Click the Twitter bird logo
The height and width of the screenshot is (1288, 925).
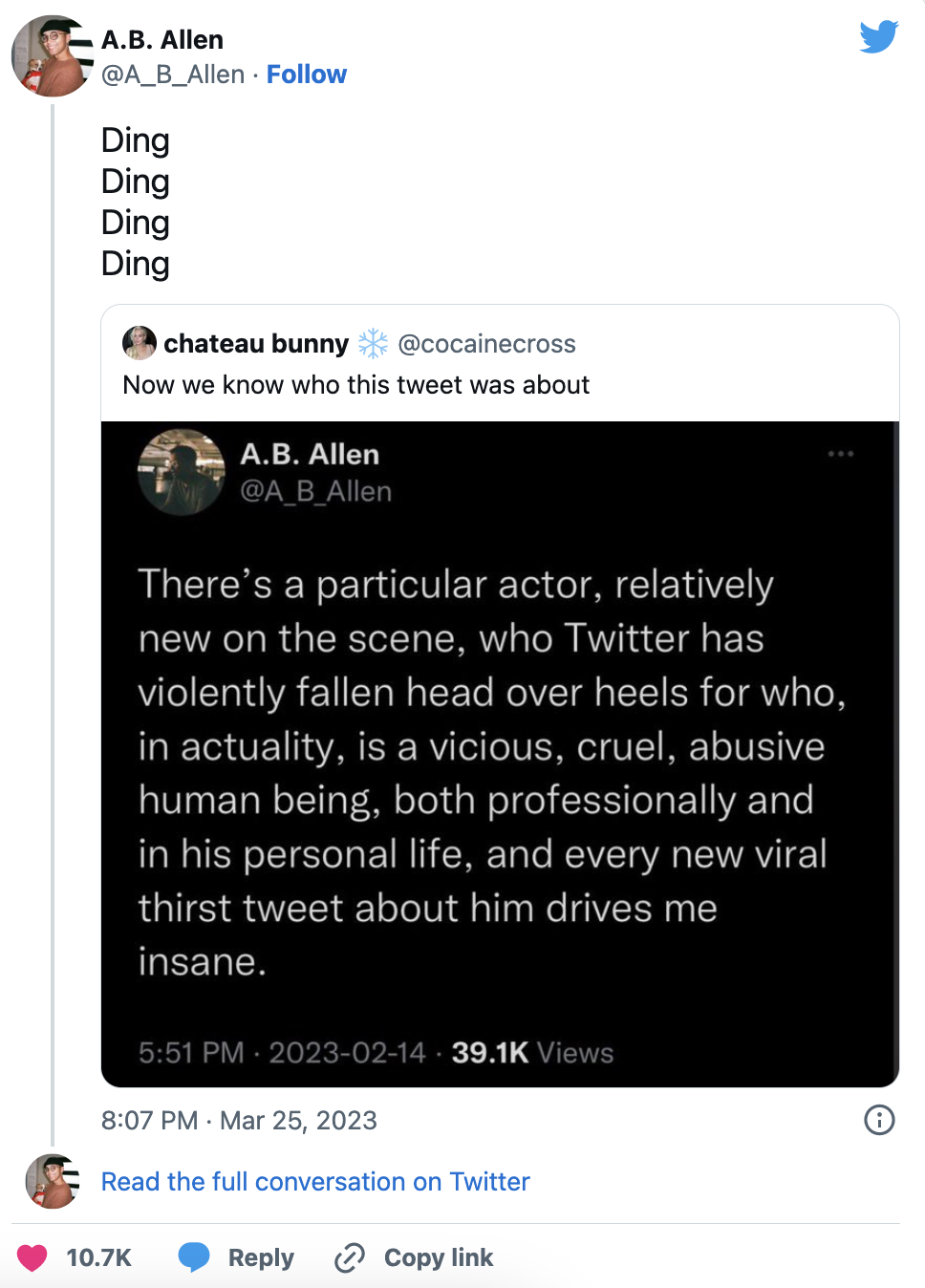click(x=878, y=36)
